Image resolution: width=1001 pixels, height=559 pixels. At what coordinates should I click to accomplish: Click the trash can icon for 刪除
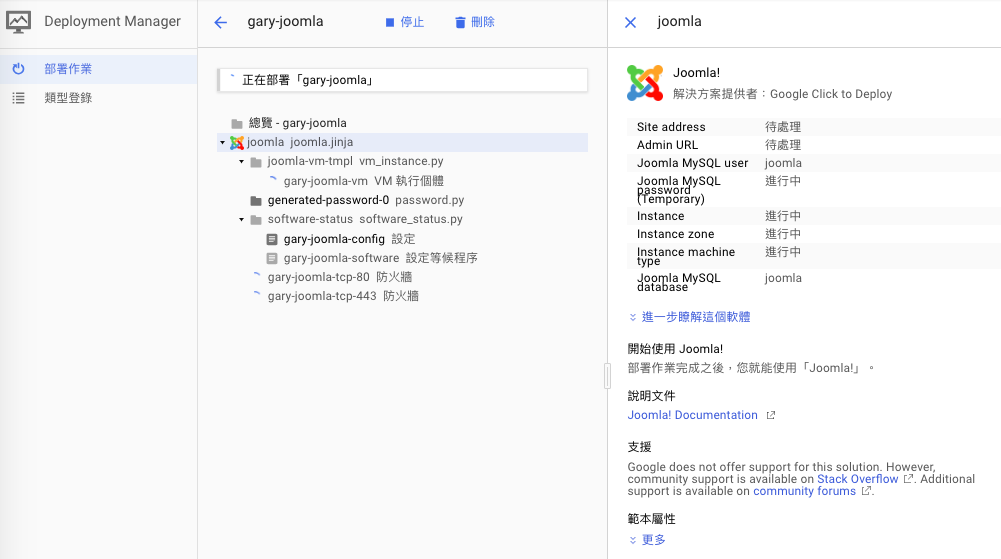(x=460, y=22)
